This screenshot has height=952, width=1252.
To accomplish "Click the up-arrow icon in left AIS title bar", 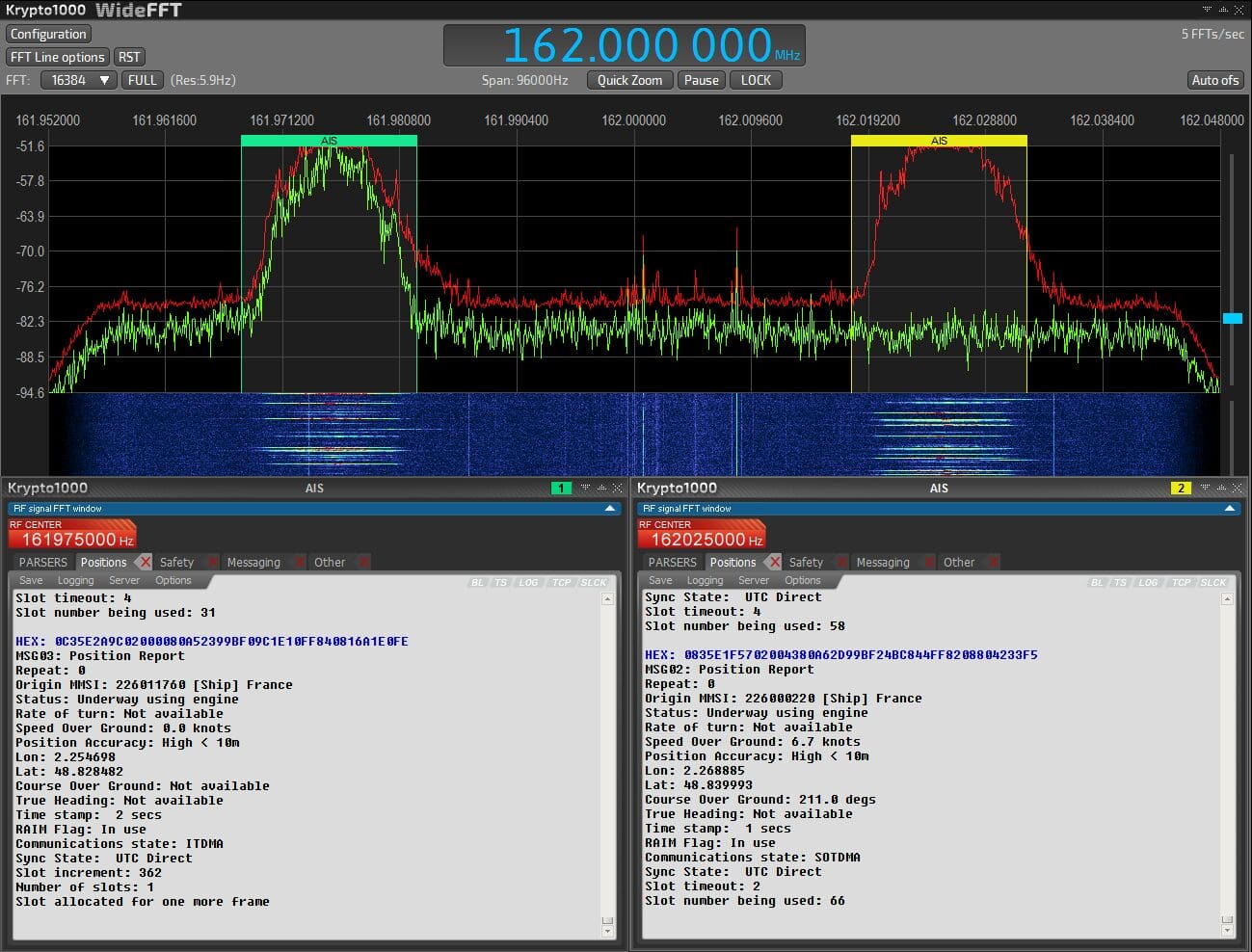I will point(600,488).
